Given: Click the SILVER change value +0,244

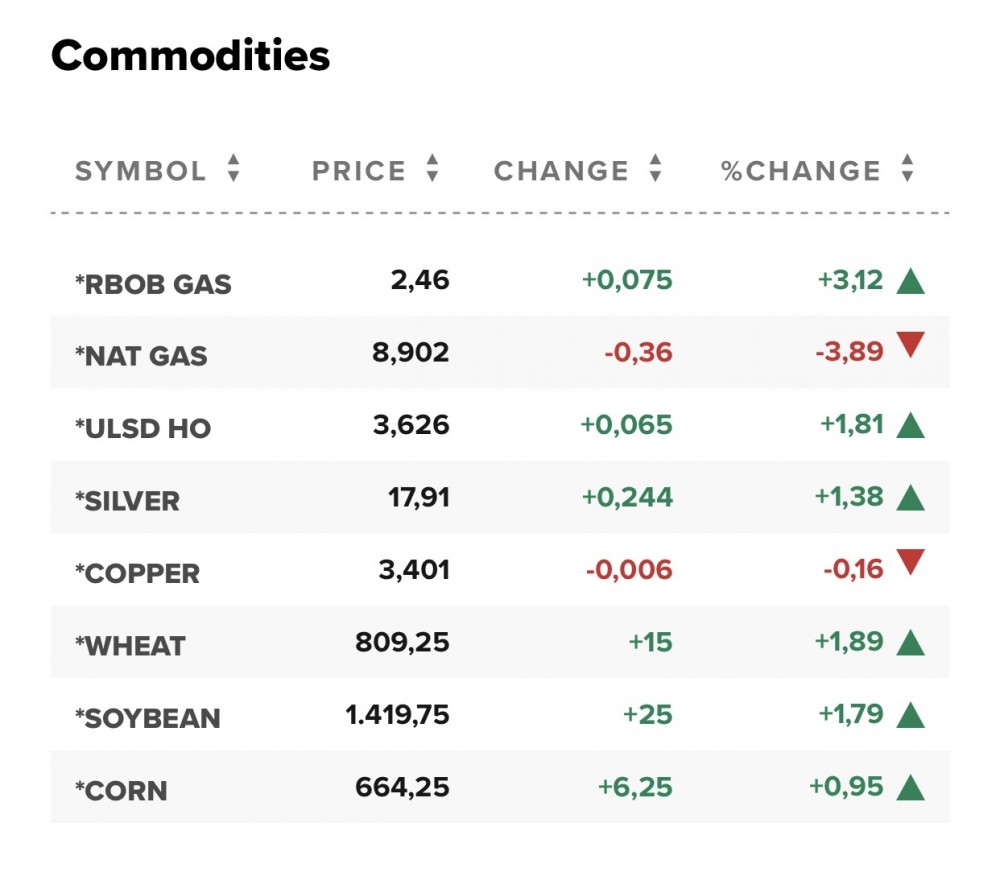Looking at the screenshot, I should coord(626,497).
